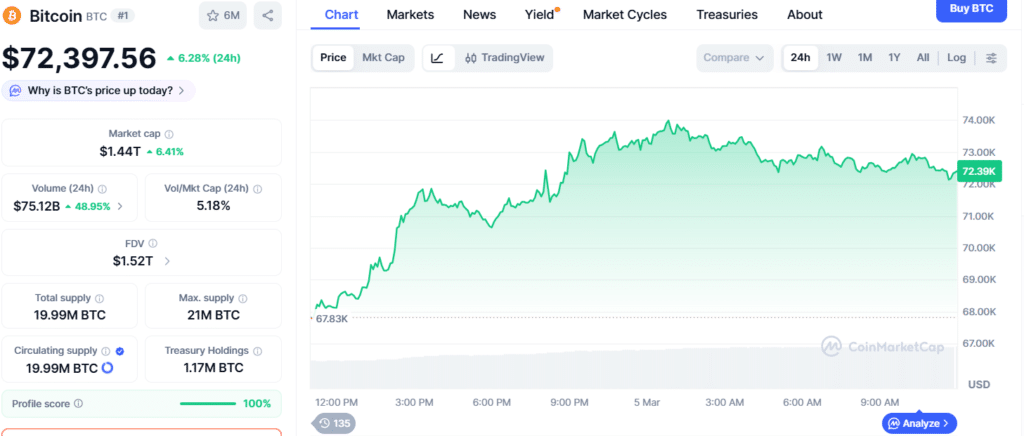Expand Volume (24h) details chevron

pos(120,206)
